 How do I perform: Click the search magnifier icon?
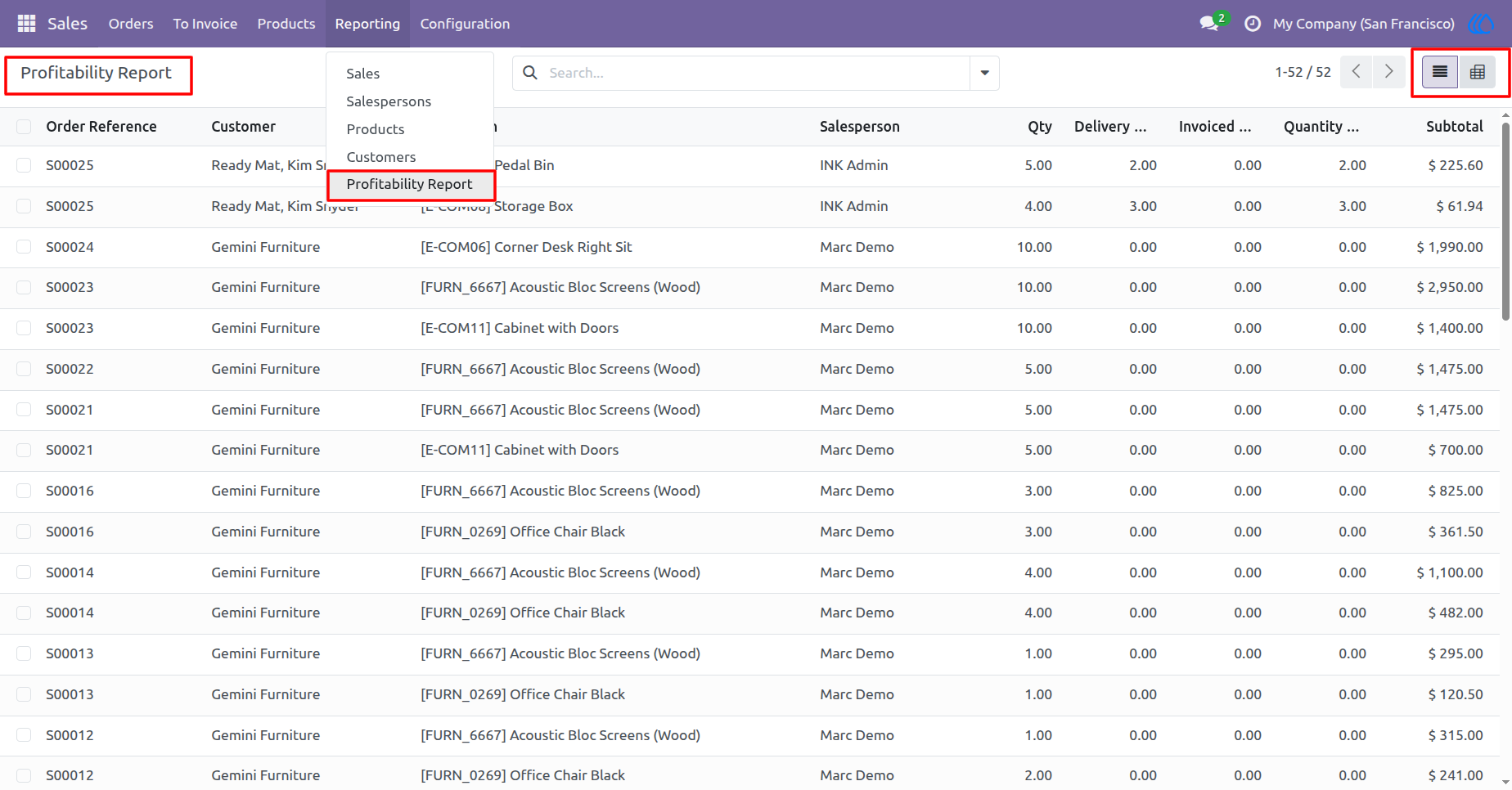coord(530,73)
